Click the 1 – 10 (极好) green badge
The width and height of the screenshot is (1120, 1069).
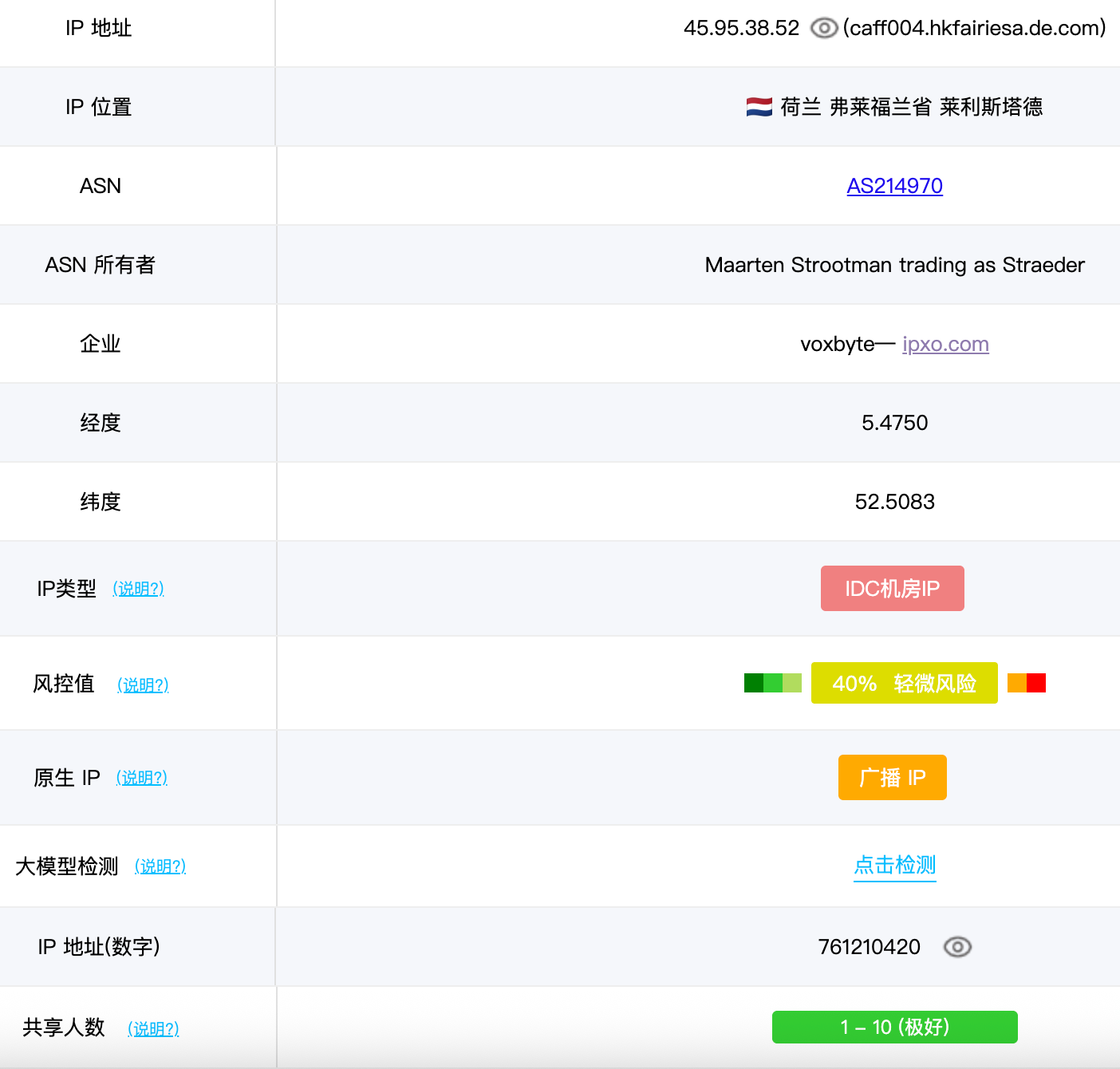click(894, 1028)
